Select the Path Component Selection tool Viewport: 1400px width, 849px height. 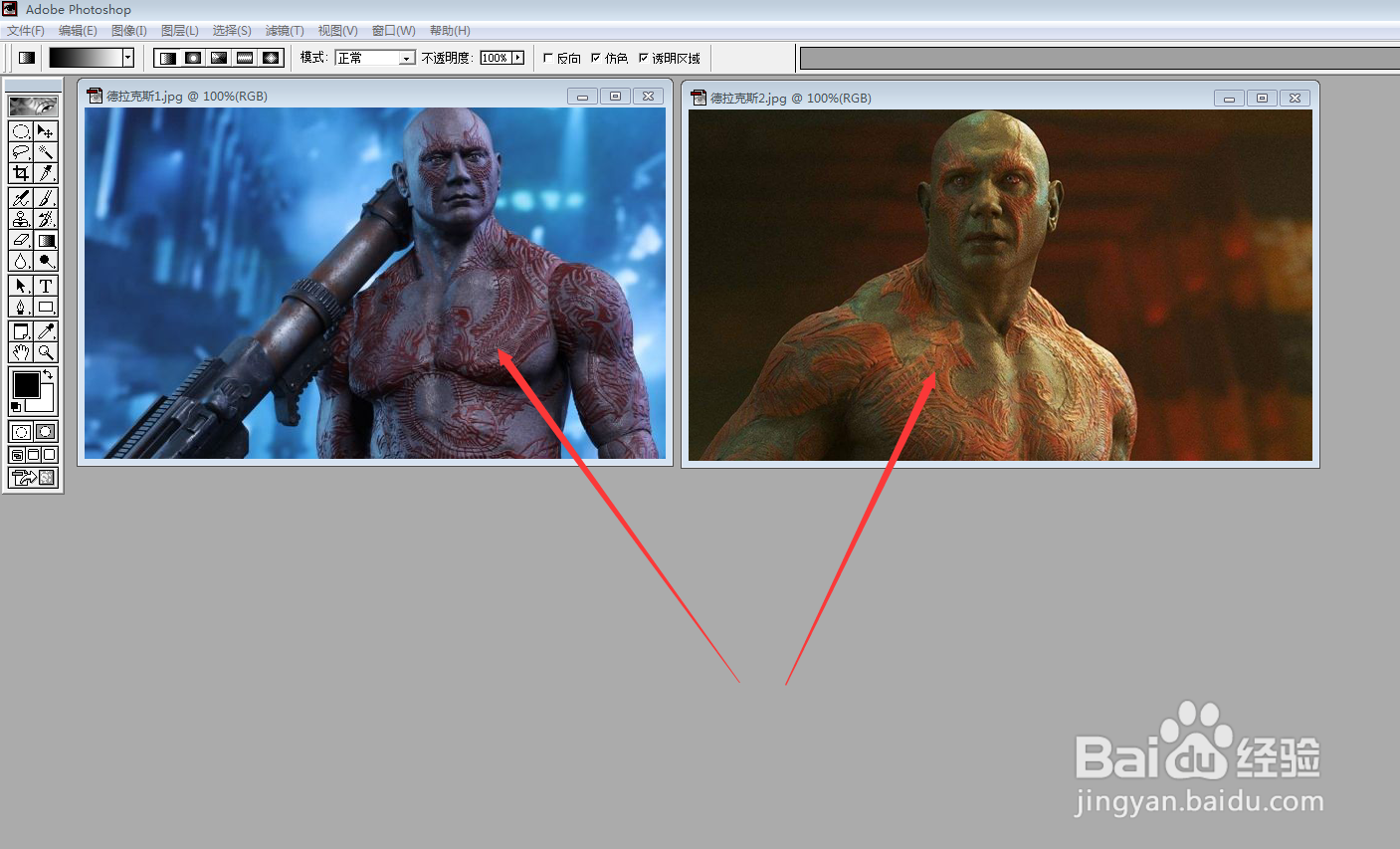click(x=21, y=286)
